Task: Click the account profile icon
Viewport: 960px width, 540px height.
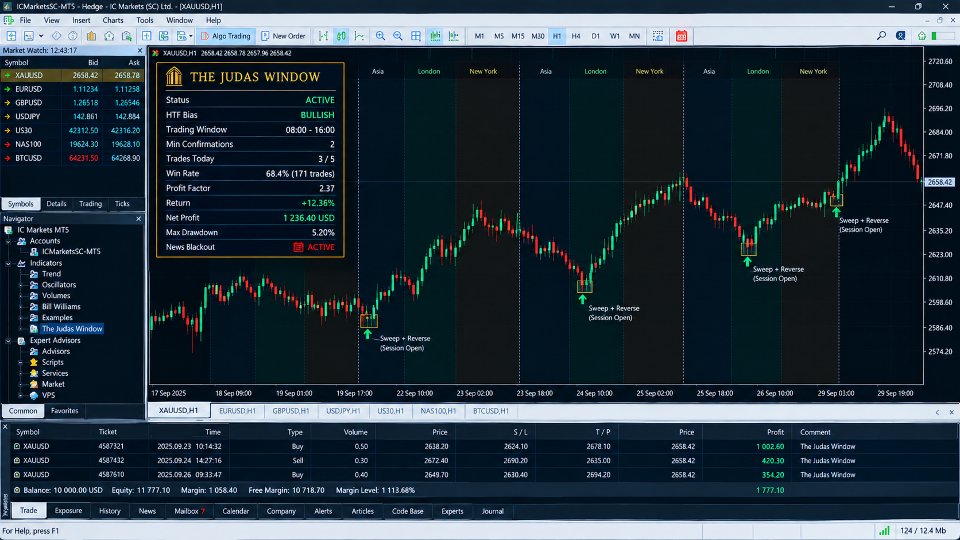Action: [901, 36]
